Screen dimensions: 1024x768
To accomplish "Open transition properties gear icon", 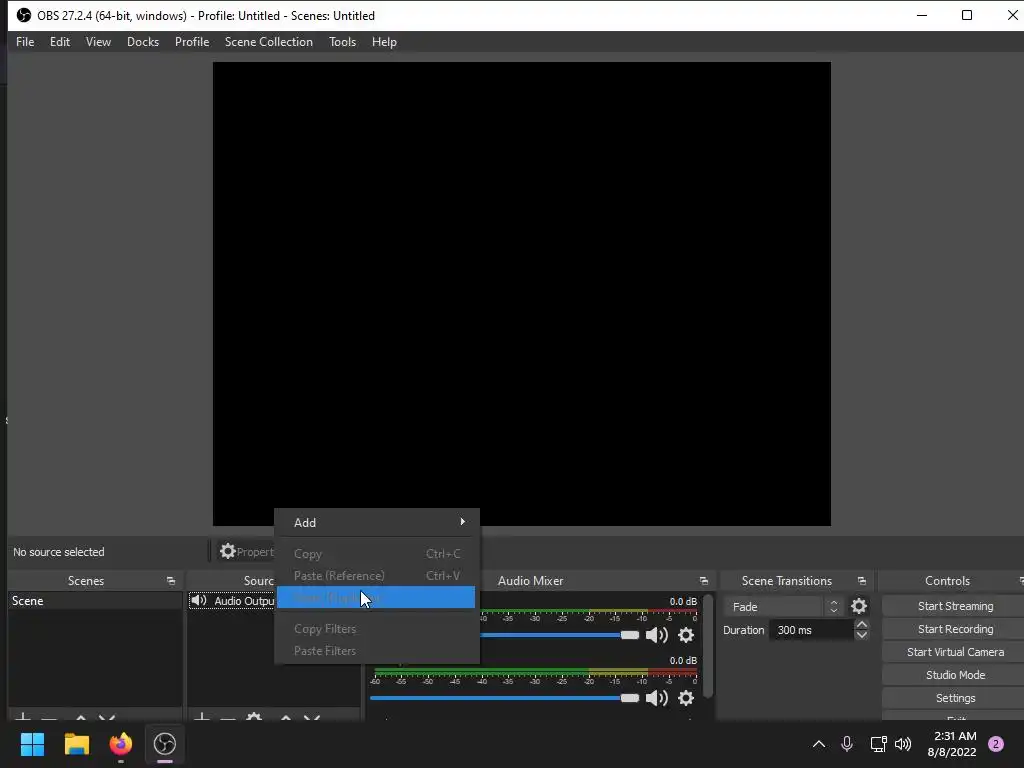I will pyautogui.click(x=859, y=607).
